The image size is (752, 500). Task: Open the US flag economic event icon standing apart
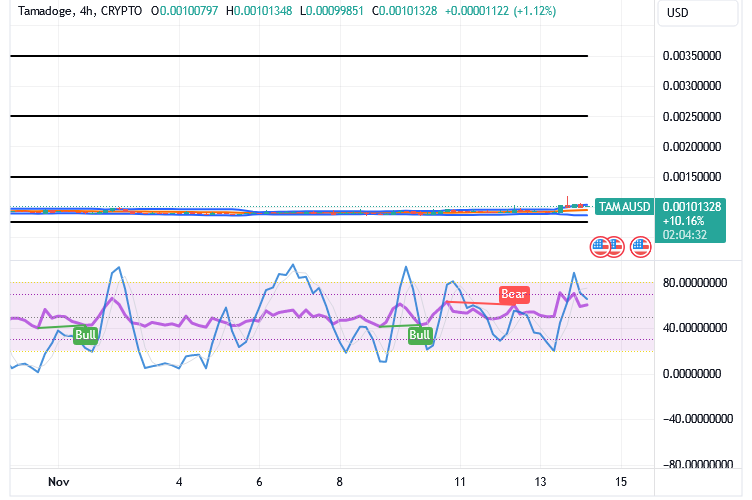click(x=640, y=247)
